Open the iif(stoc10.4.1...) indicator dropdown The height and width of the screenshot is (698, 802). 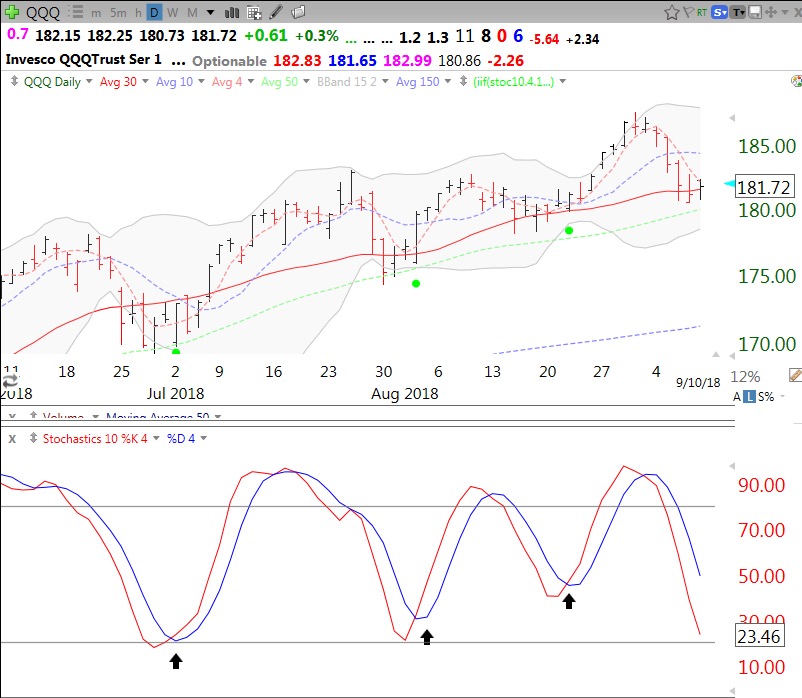pyautogui.click(x=563, y=81)
